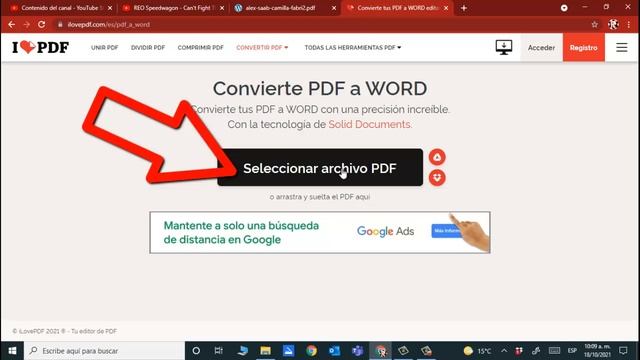
Task: Click the Acceder login button
Action: coord(541,48)
